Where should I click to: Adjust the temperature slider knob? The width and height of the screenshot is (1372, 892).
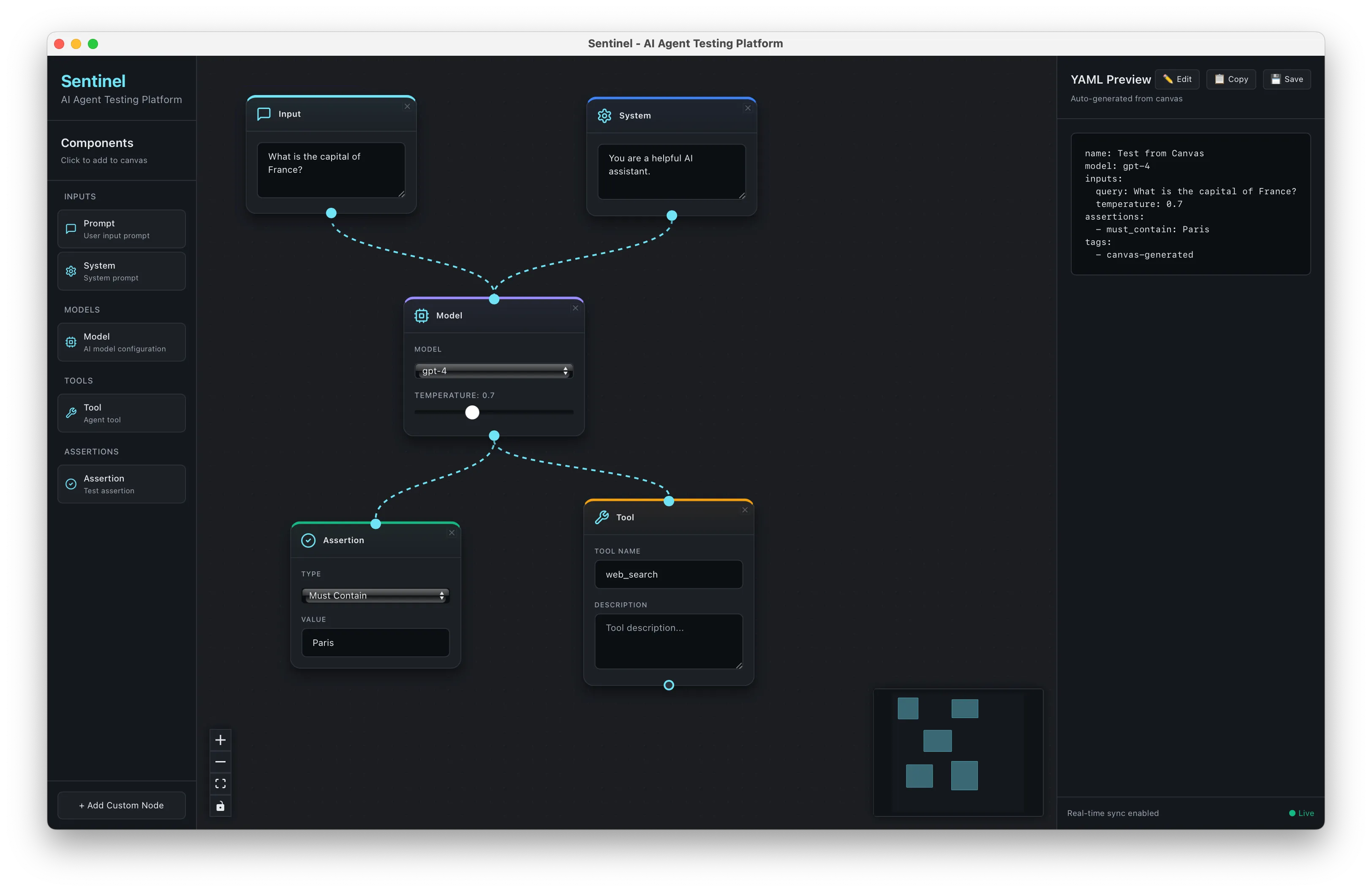click(x=472, y=413)
